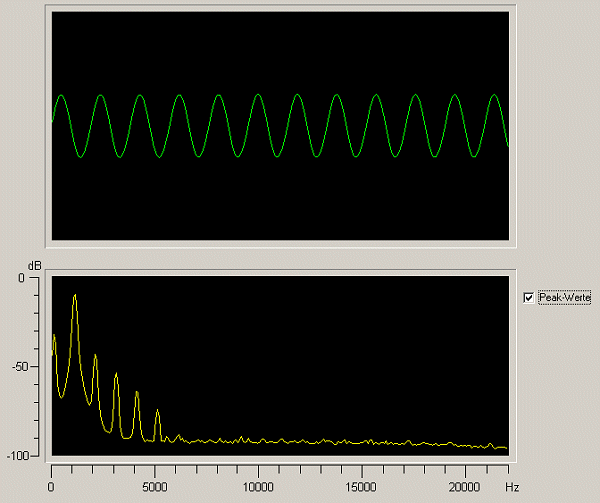Click the 10000 frequency axis label
Image resolution: width=600 pixels, height=503 pixels.
(x=258, y=487)
